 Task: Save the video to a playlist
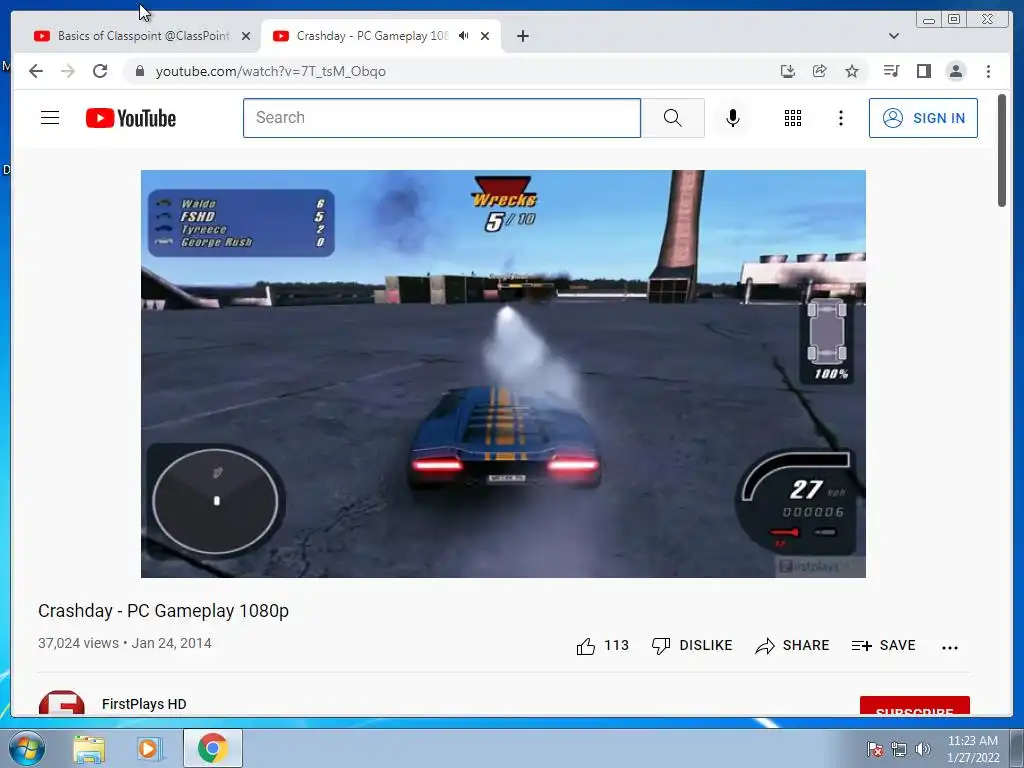(x=884, y=646)
